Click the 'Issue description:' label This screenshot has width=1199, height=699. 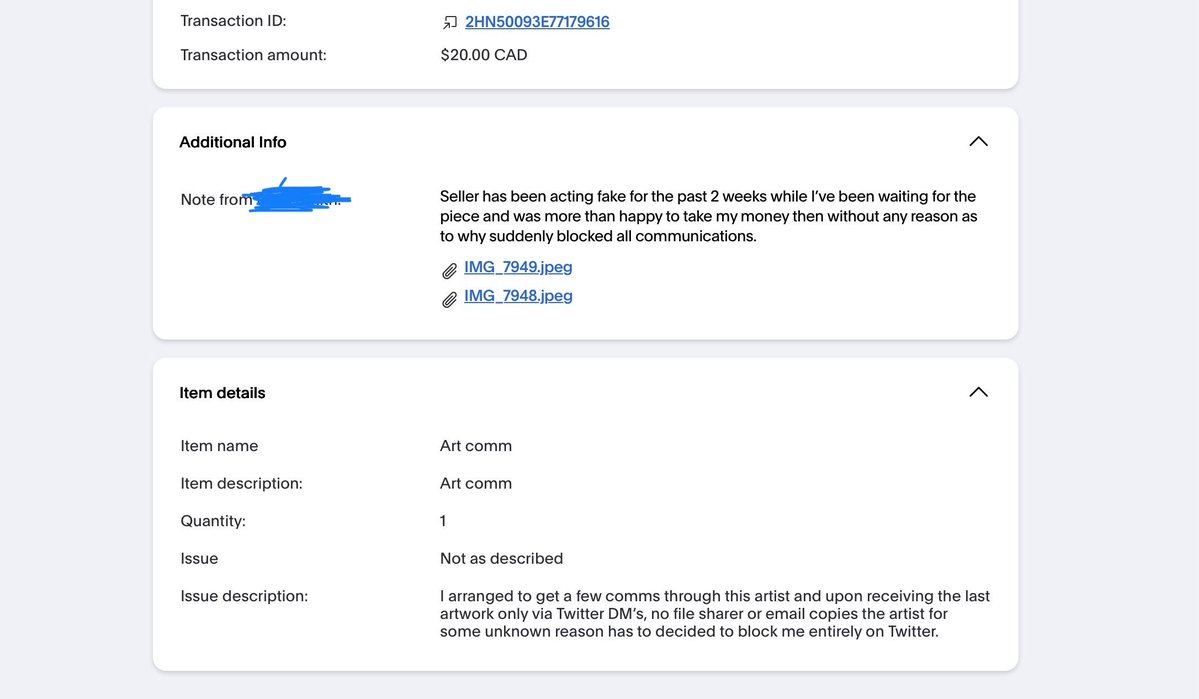(244, 596)
